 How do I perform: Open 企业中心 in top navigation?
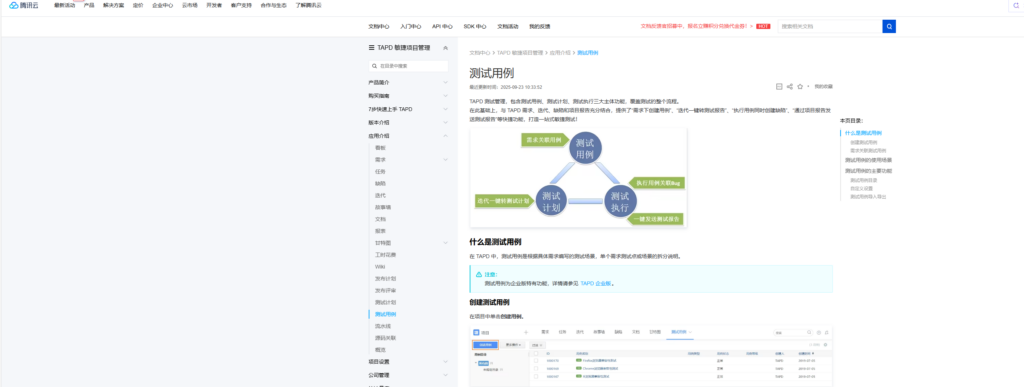(x=163, y=5)
